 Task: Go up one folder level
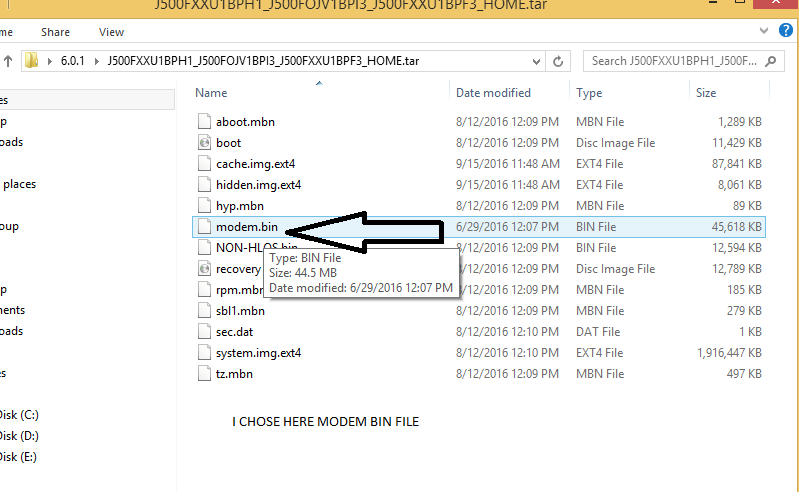pyautogui.click(x=8, y=61)
